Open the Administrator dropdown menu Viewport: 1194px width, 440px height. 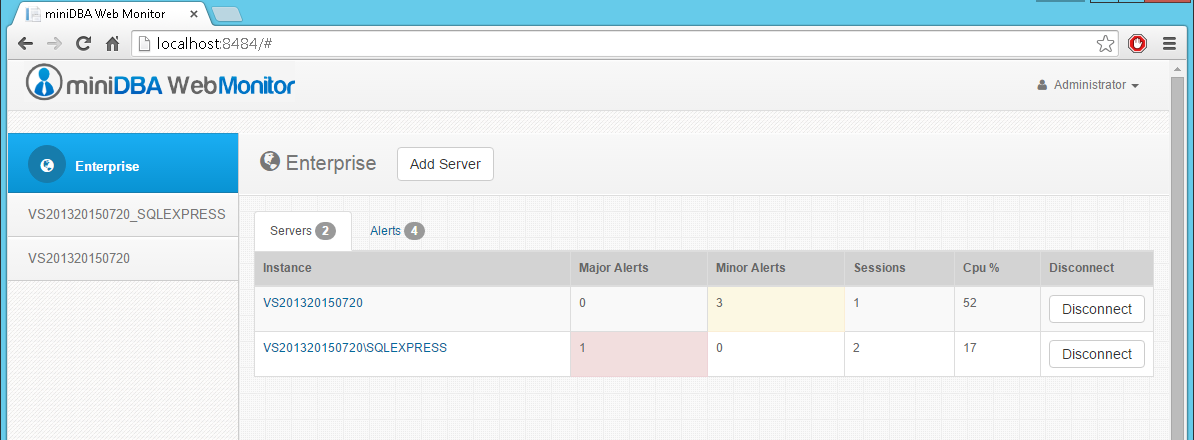[1088, 85]
